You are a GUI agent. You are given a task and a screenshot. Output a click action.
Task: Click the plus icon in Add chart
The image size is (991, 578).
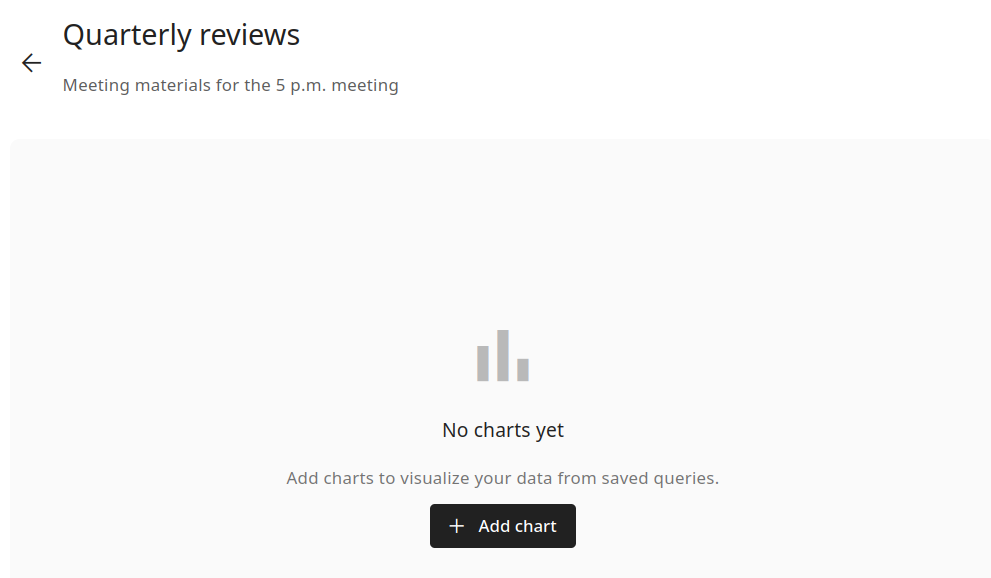(457, 526)
